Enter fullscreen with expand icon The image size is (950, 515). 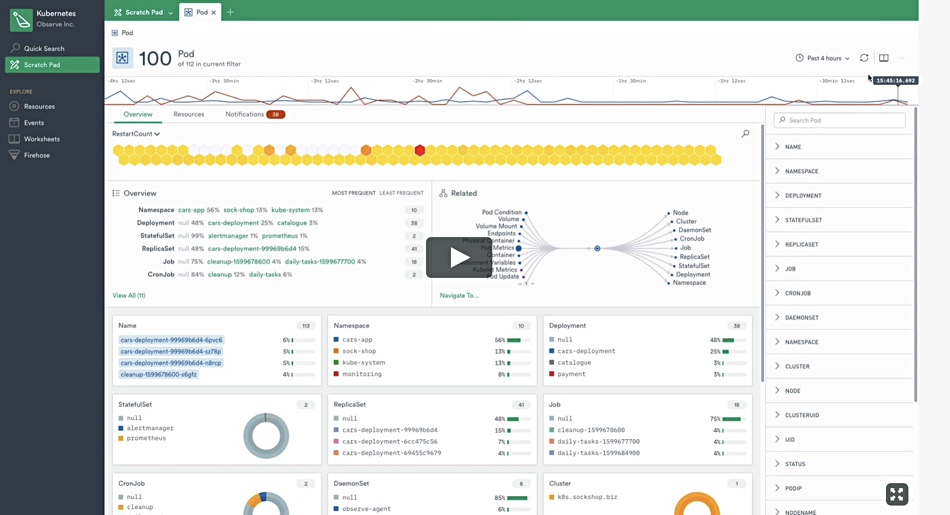point(897,494)
